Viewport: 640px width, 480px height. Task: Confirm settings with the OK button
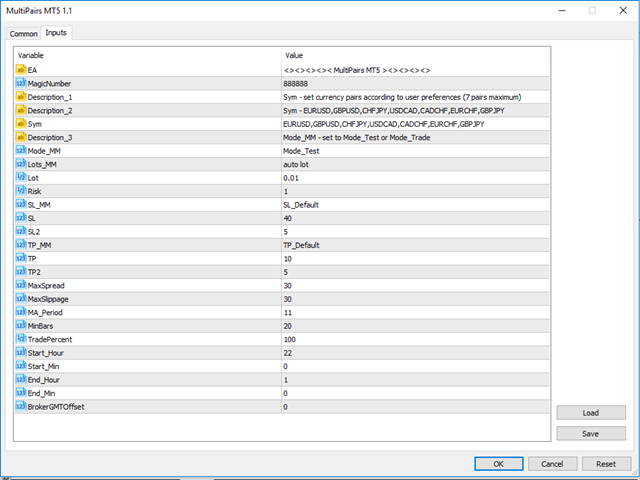[x=498, y=464]
